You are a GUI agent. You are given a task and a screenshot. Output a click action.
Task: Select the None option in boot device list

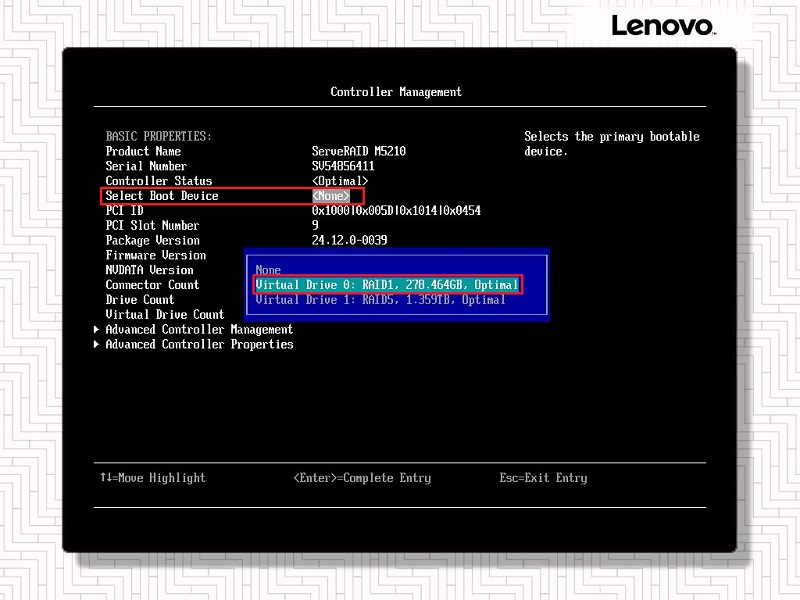tap(268, 270)
